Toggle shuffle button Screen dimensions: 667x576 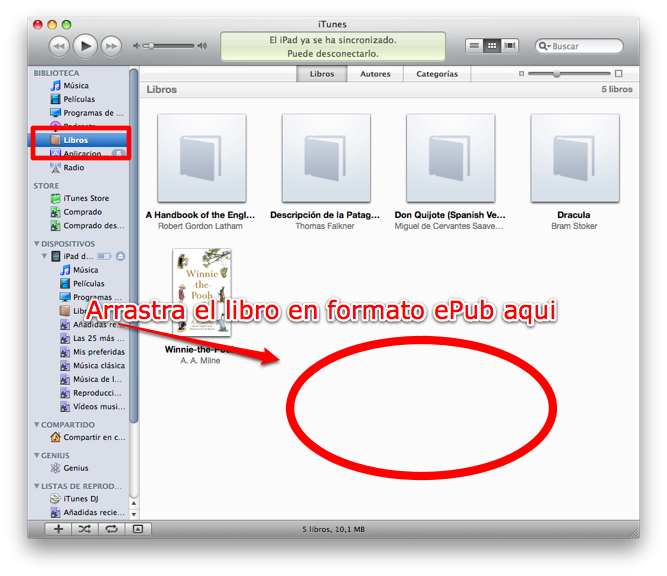coord(85,529)
